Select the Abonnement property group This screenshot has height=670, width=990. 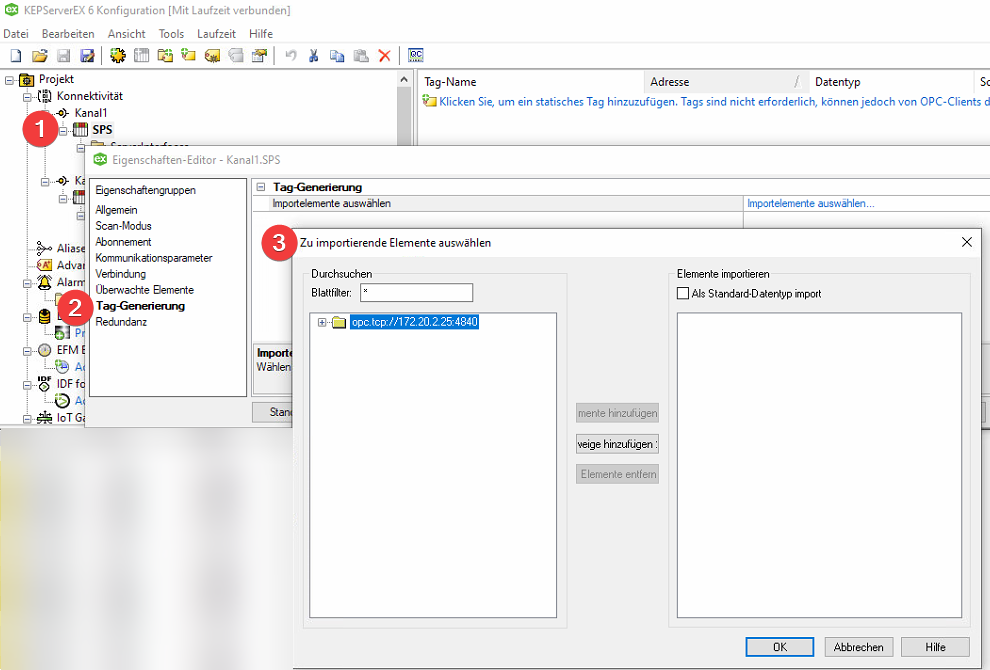(123, 242)
